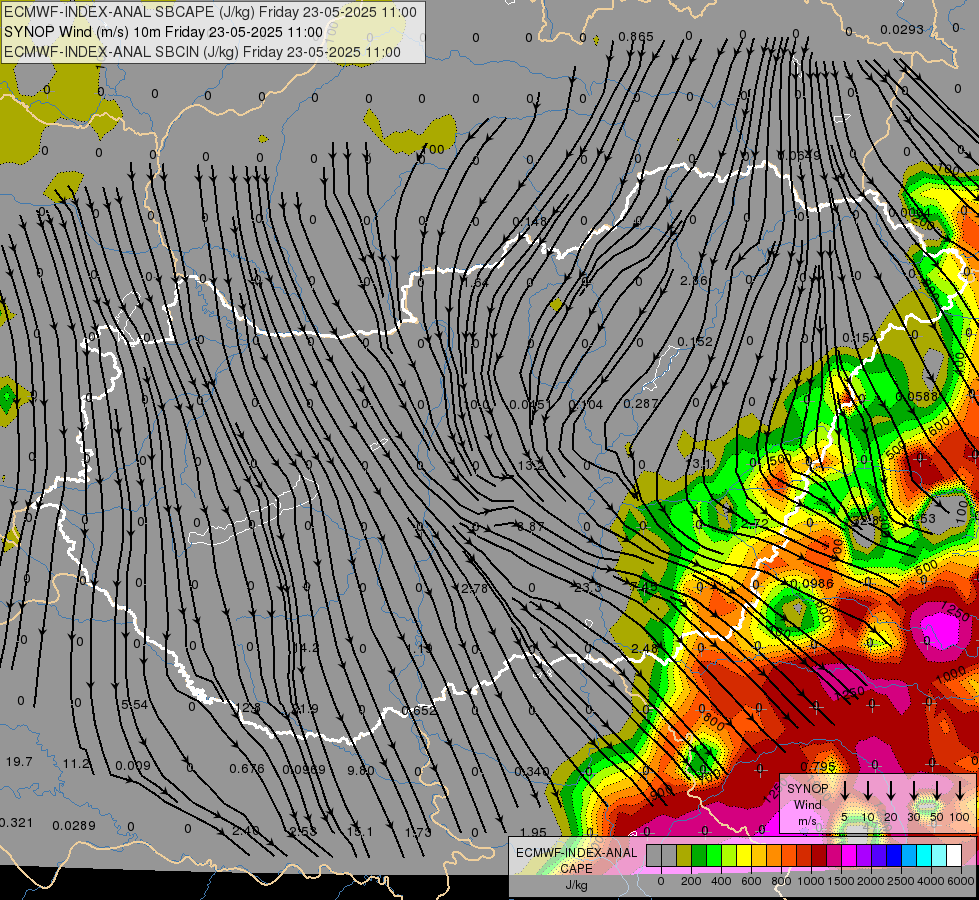Click the 30 m/s wind arrow in legend
Viewport: 979px width, 900px height.
(913, 790)
